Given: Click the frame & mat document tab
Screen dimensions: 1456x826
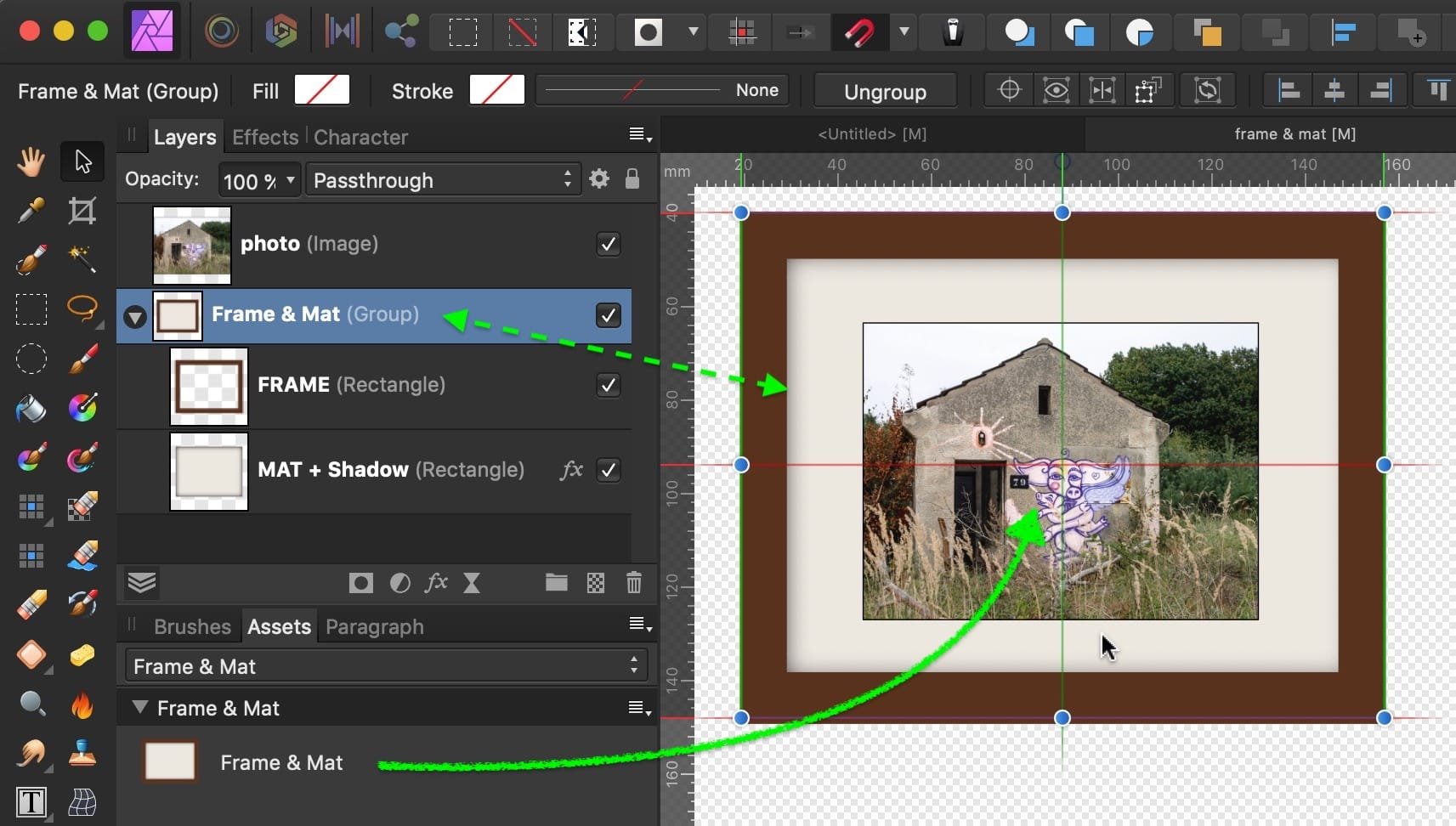Looking at the screenshot, I should click(x=1294, y=133).
